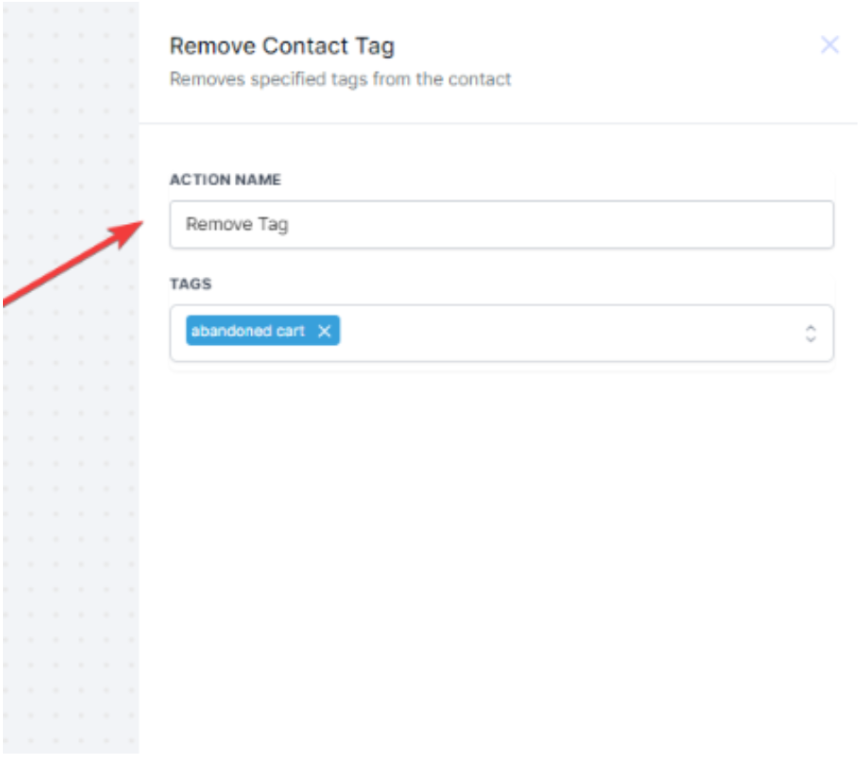Click the word 'Removes' in the subtitle
Image resolution: width=868 pixels, height=761 pixels.
pos(201,79)
